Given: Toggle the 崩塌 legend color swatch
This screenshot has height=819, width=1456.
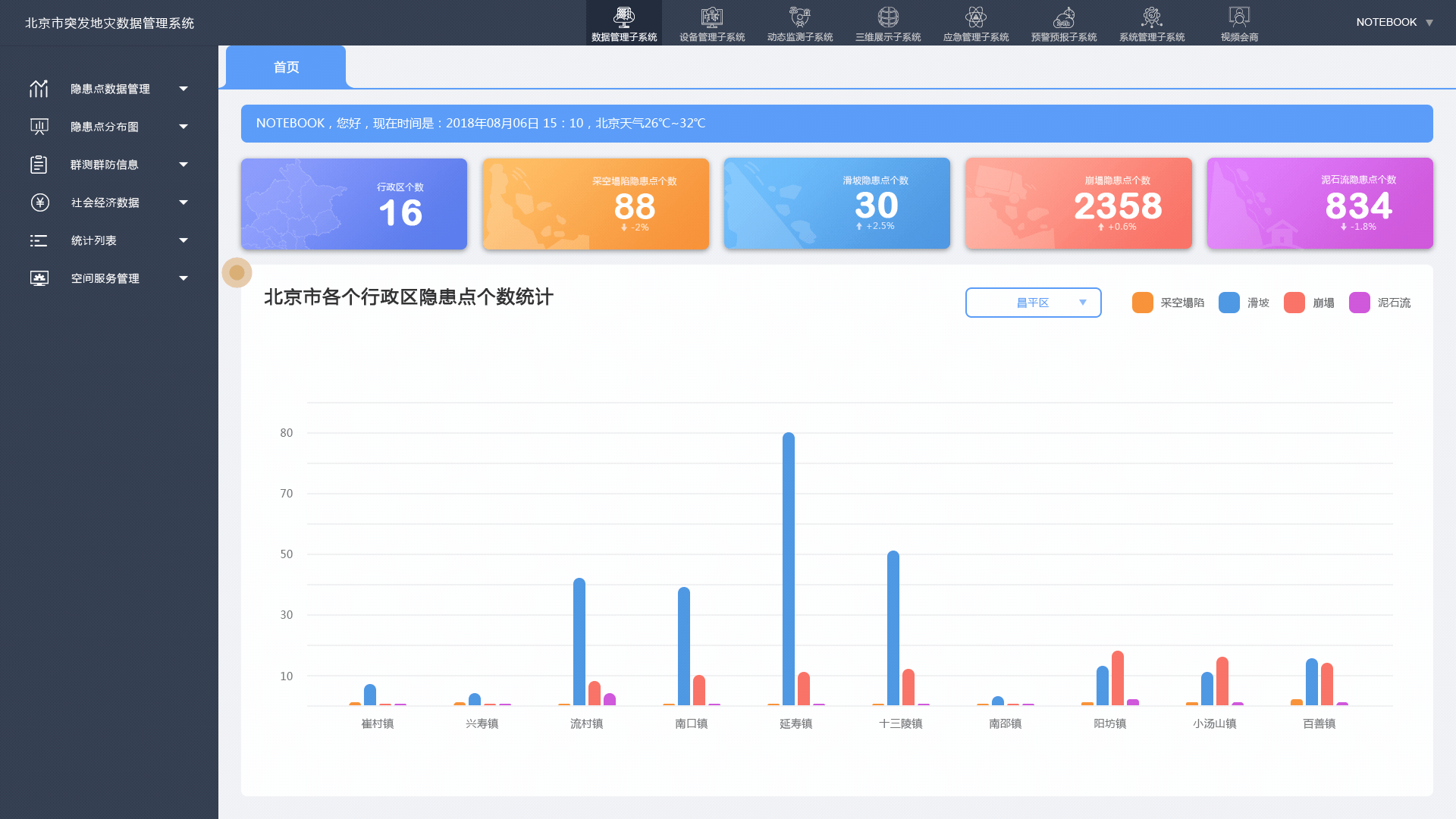Looking at the screenshot, I should pos(1294,302).
